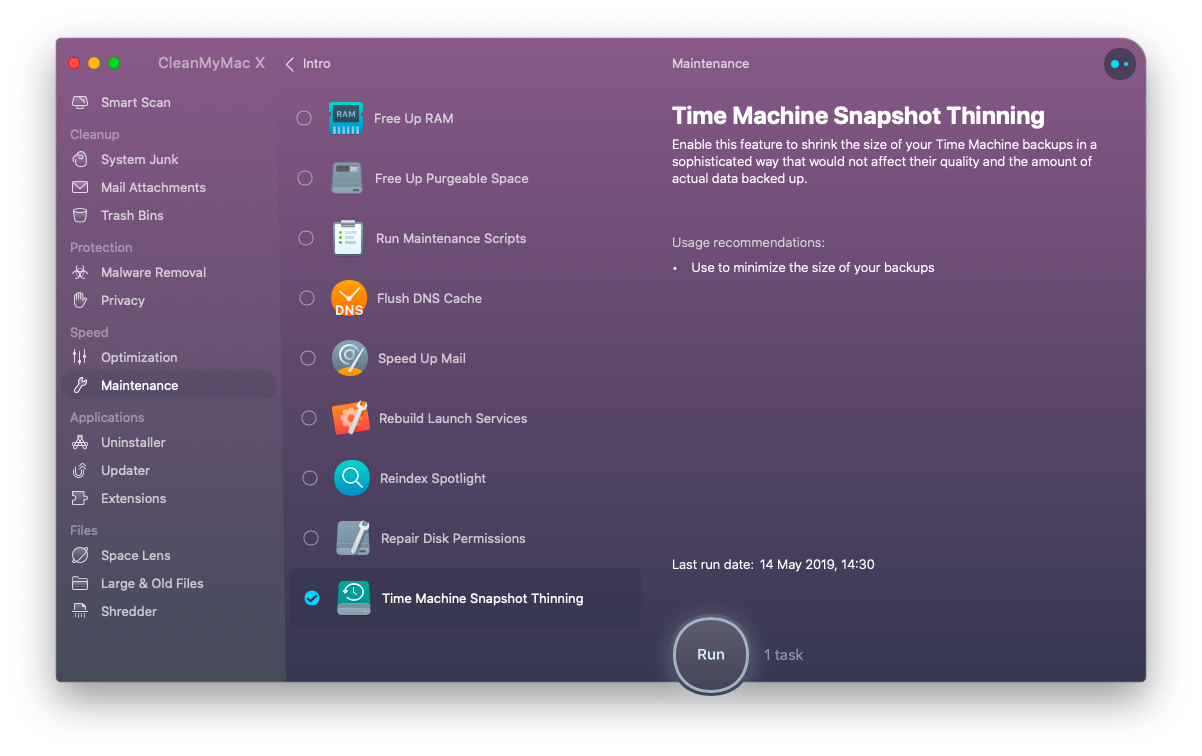Click the Mail Attachments envelope icon

(80, 188)
